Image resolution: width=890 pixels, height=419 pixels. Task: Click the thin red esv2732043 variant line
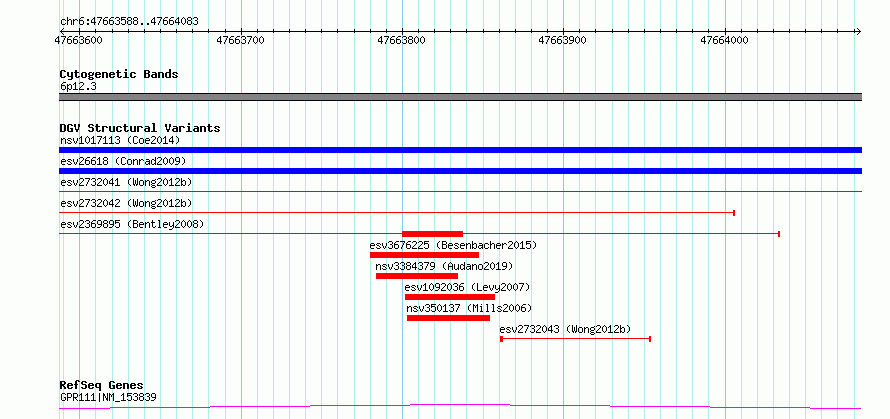576,339
